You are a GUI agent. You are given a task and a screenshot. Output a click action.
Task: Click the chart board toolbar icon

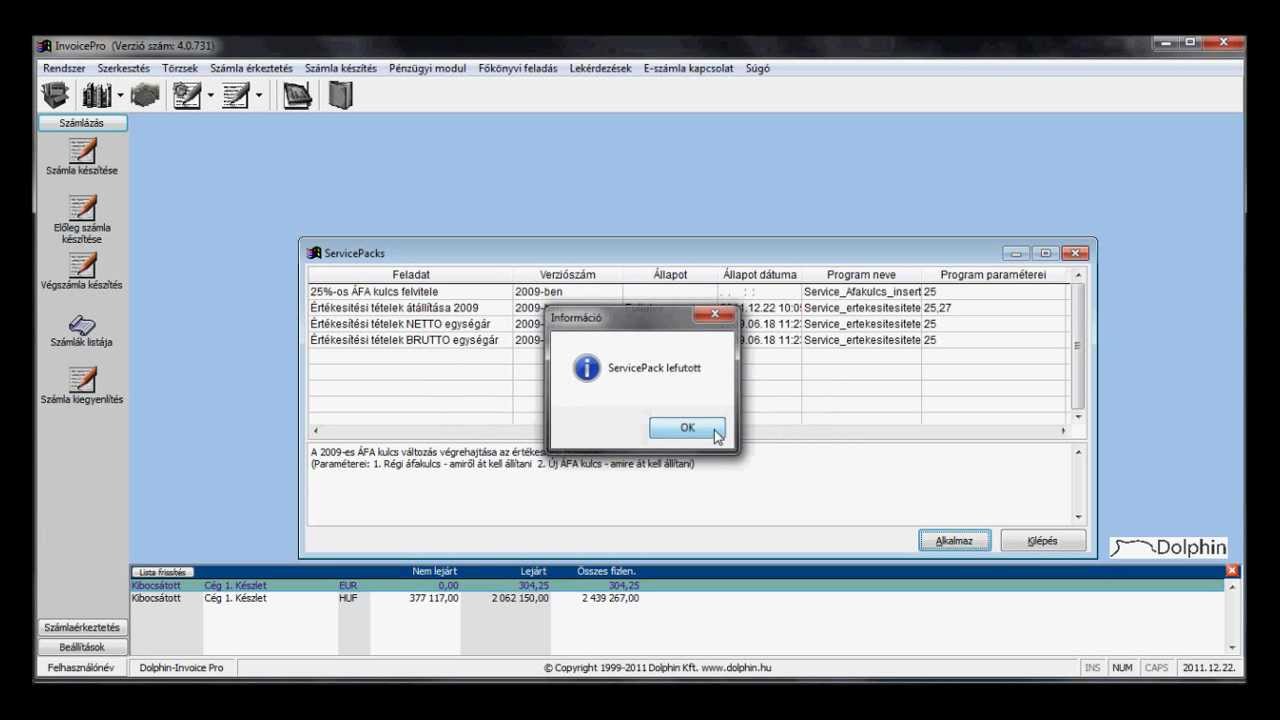[x=297, y=95]
